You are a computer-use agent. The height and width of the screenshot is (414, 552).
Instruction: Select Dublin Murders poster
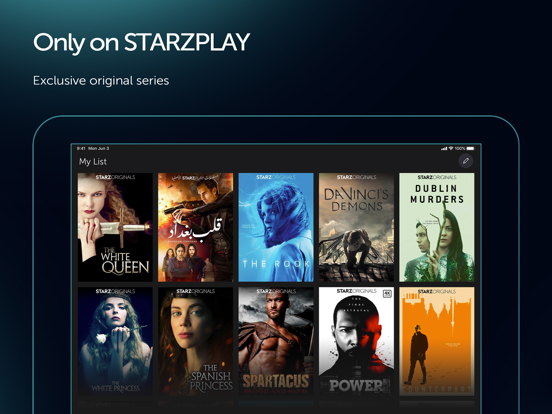tap(437, 227)
